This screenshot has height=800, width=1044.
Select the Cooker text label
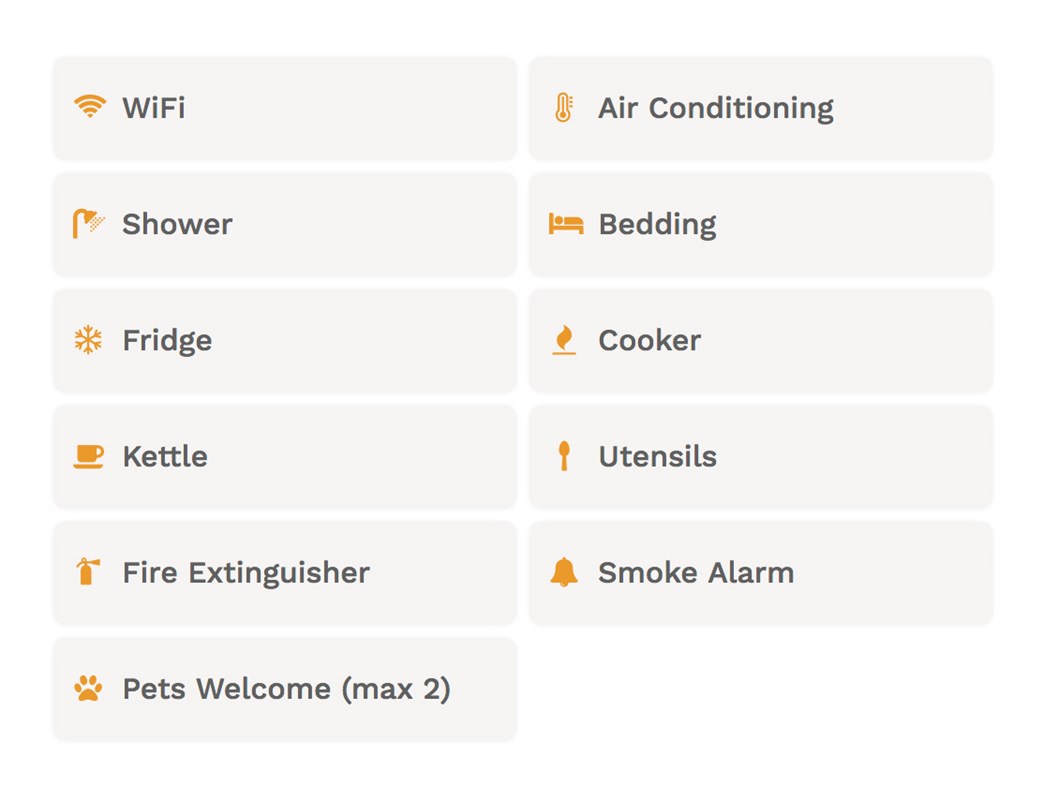point(649,341)
